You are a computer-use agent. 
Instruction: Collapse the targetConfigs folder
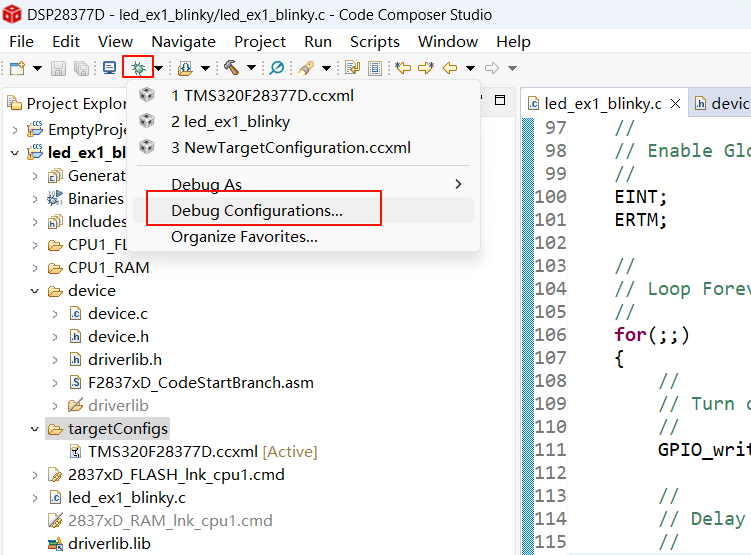(x=34, y=429)
